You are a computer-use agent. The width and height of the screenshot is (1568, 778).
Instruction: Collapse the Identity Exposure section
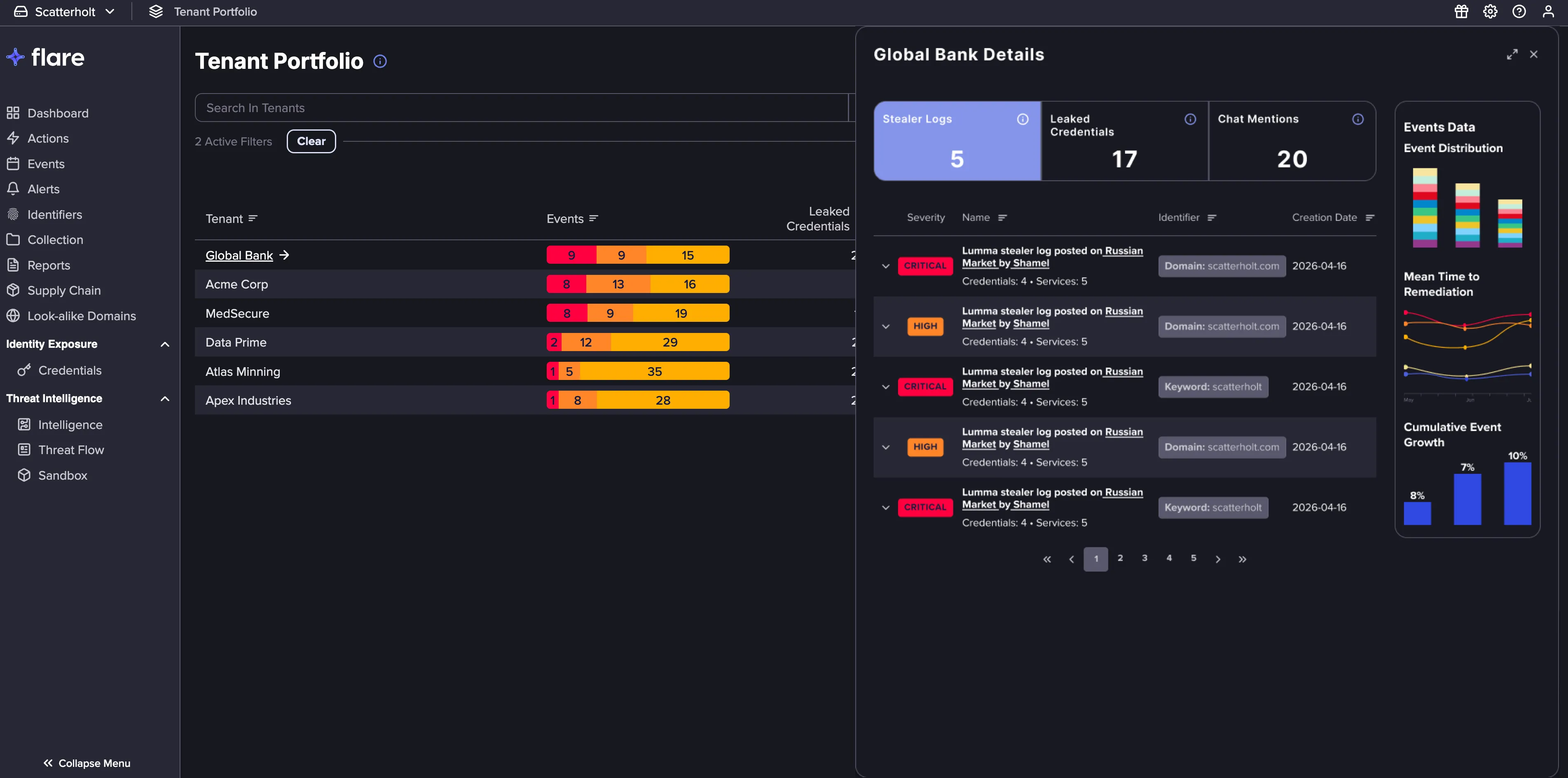tap(164, 344)
